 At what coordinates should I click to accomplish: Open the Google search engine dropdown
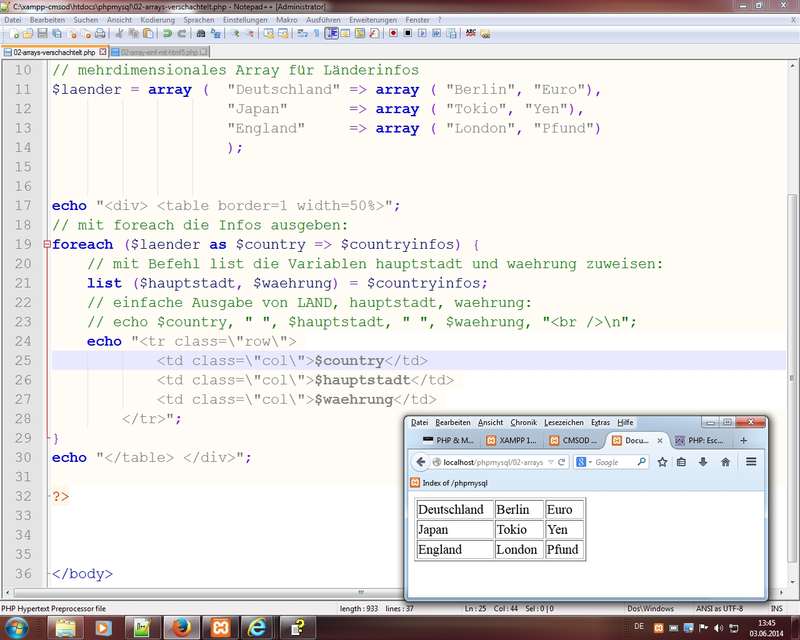click(x=587, y=462)
